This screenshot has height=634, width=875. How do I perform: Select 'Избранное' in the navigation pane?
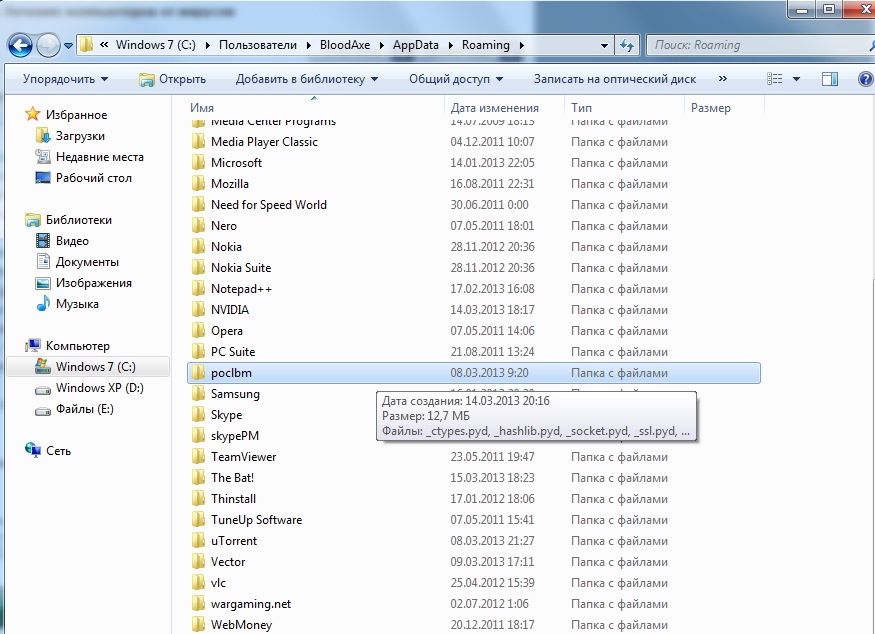pos(76,115)
